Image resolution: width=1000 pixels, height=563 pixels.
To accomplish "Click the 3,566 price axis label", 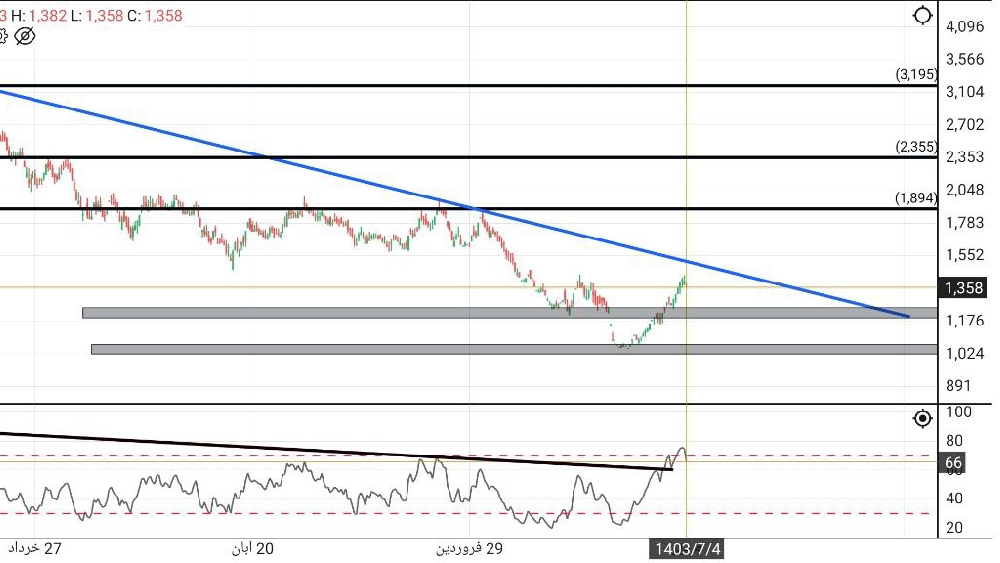I will pos(965,59).
